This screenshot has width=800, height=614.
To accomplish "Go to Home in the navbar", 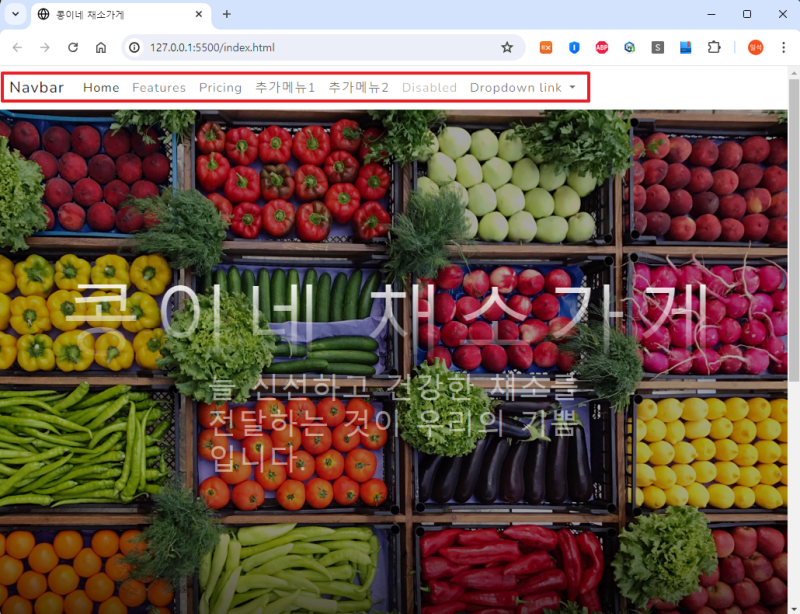I will tap(101, 88).
